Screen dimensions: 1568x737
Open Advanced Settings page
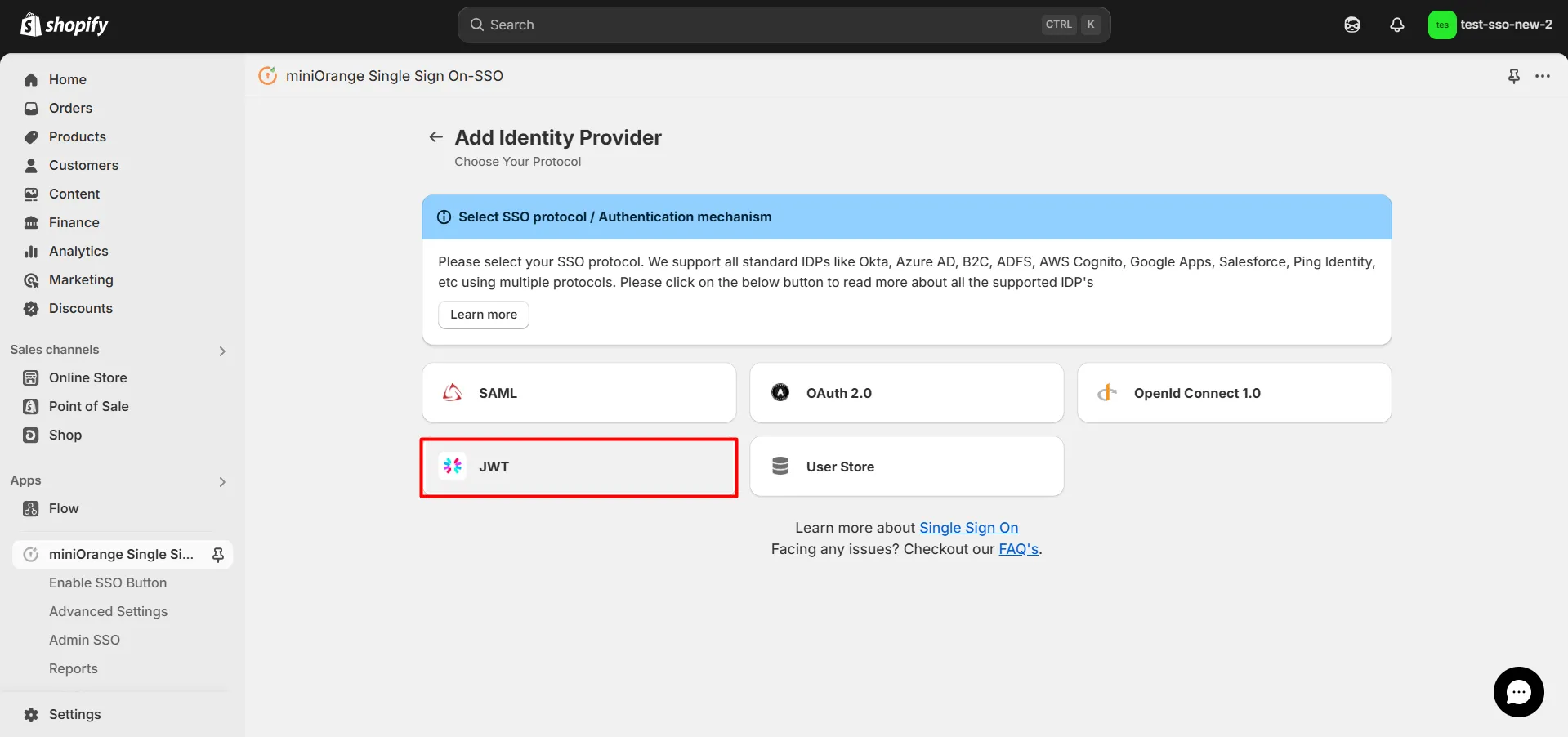point(108,611)
